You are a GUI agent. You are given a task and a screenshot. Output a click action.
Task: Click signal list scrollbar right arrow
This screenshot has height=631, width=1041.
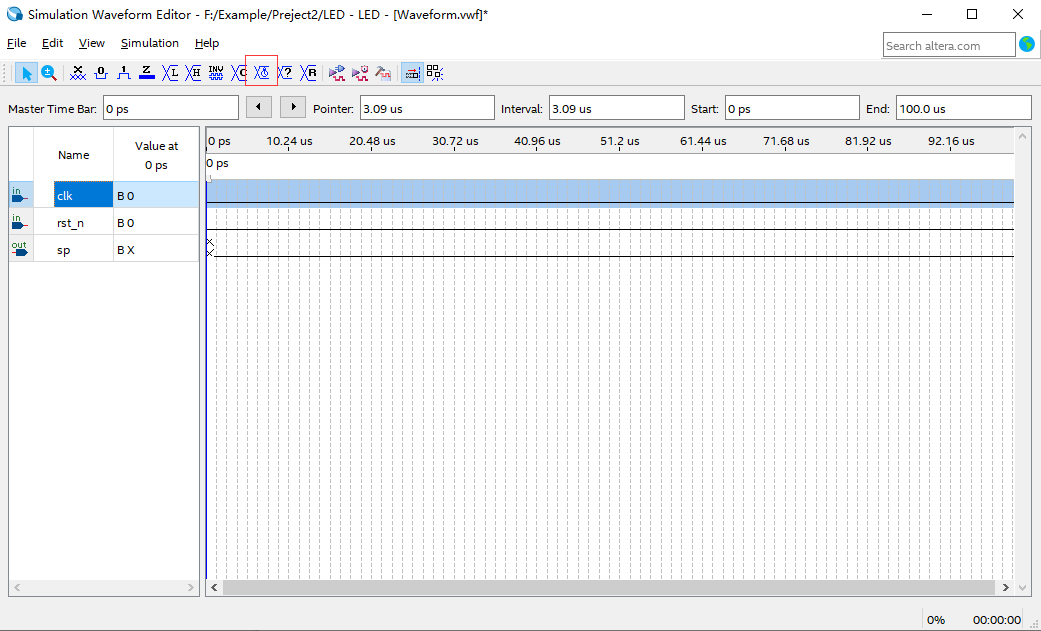point(191,587)
